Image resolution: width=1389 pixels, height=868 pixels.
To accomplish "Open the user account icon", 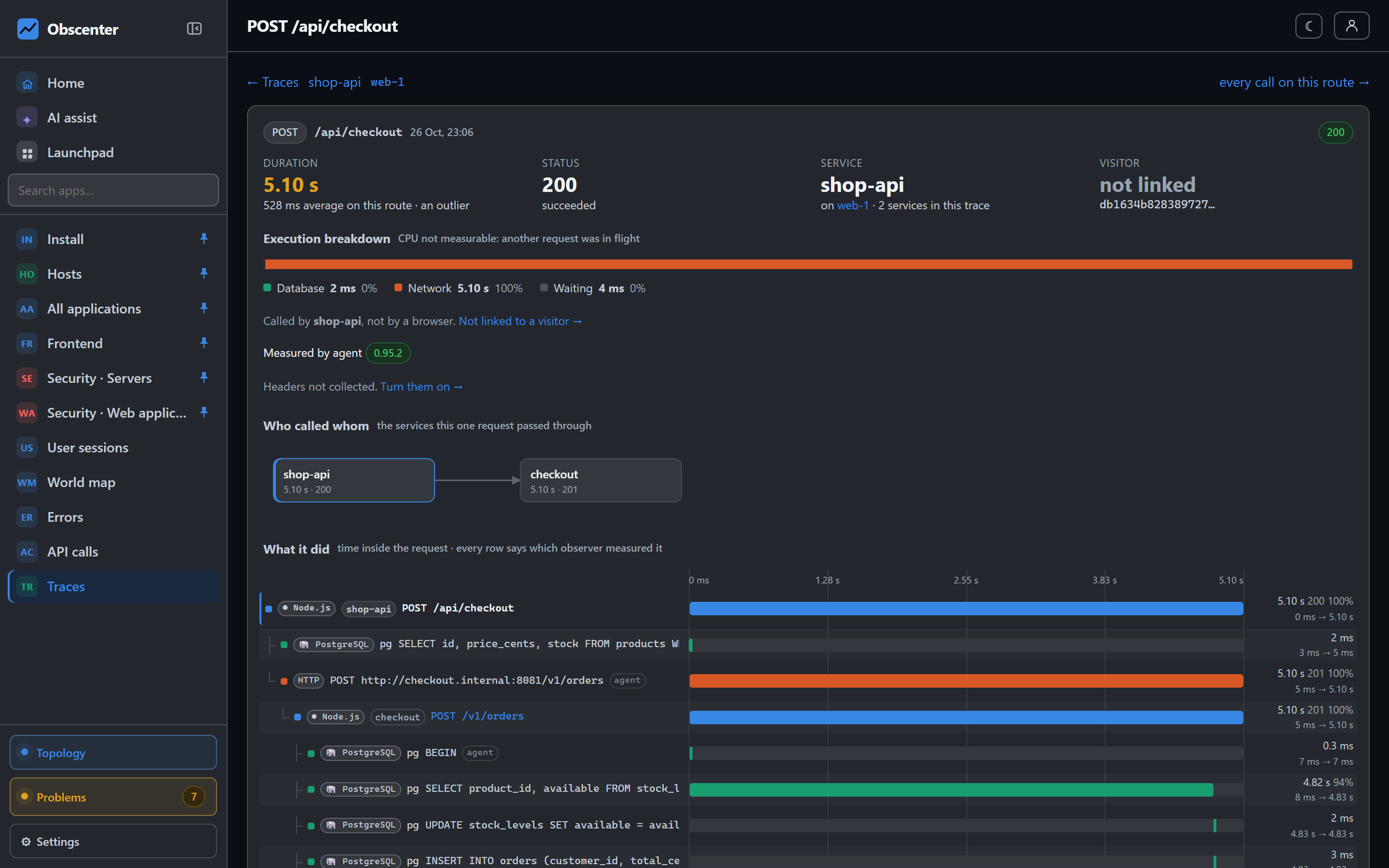I will pos(1351,26).
